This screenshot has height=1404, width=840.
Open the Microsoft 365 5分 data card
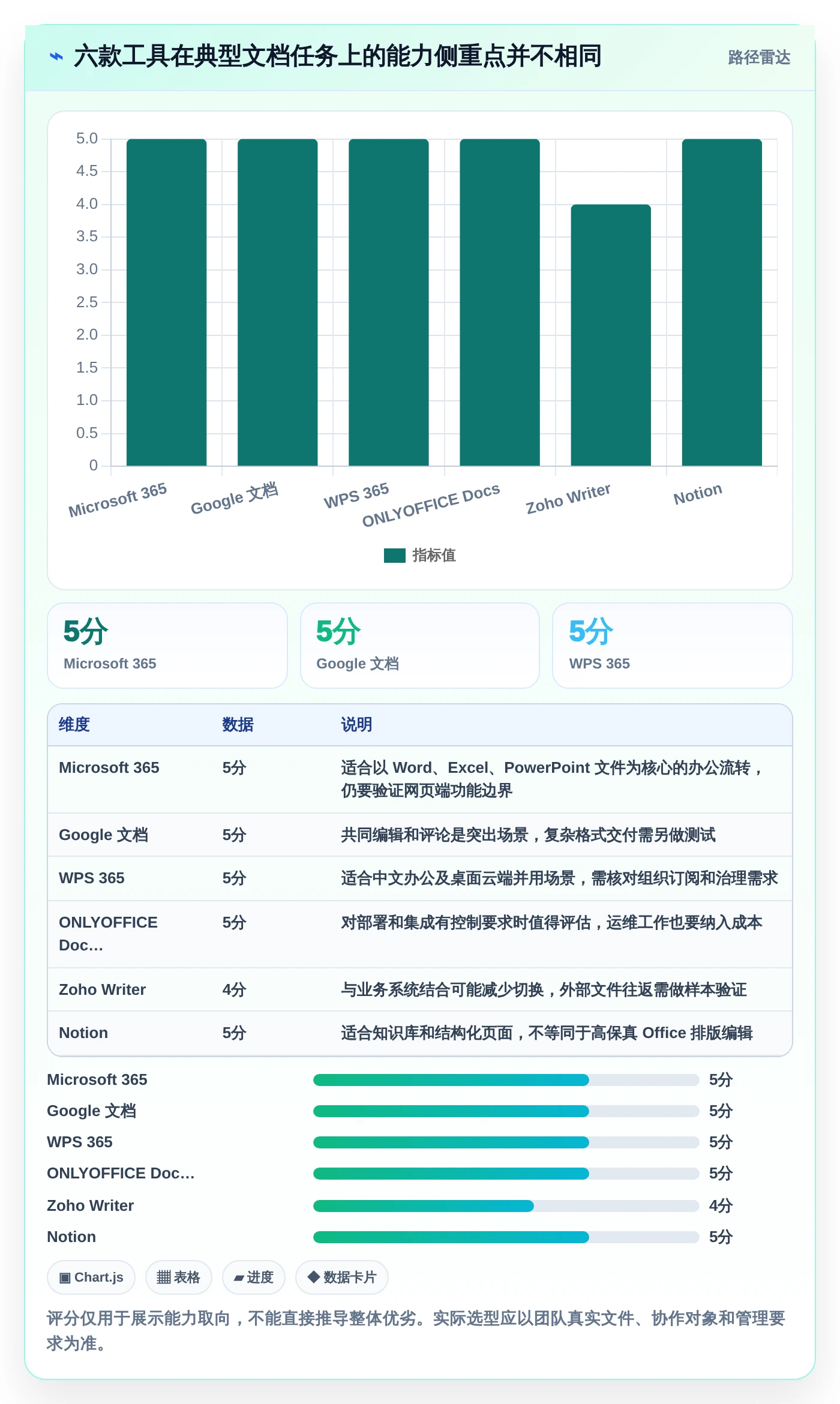click(167, 646)
